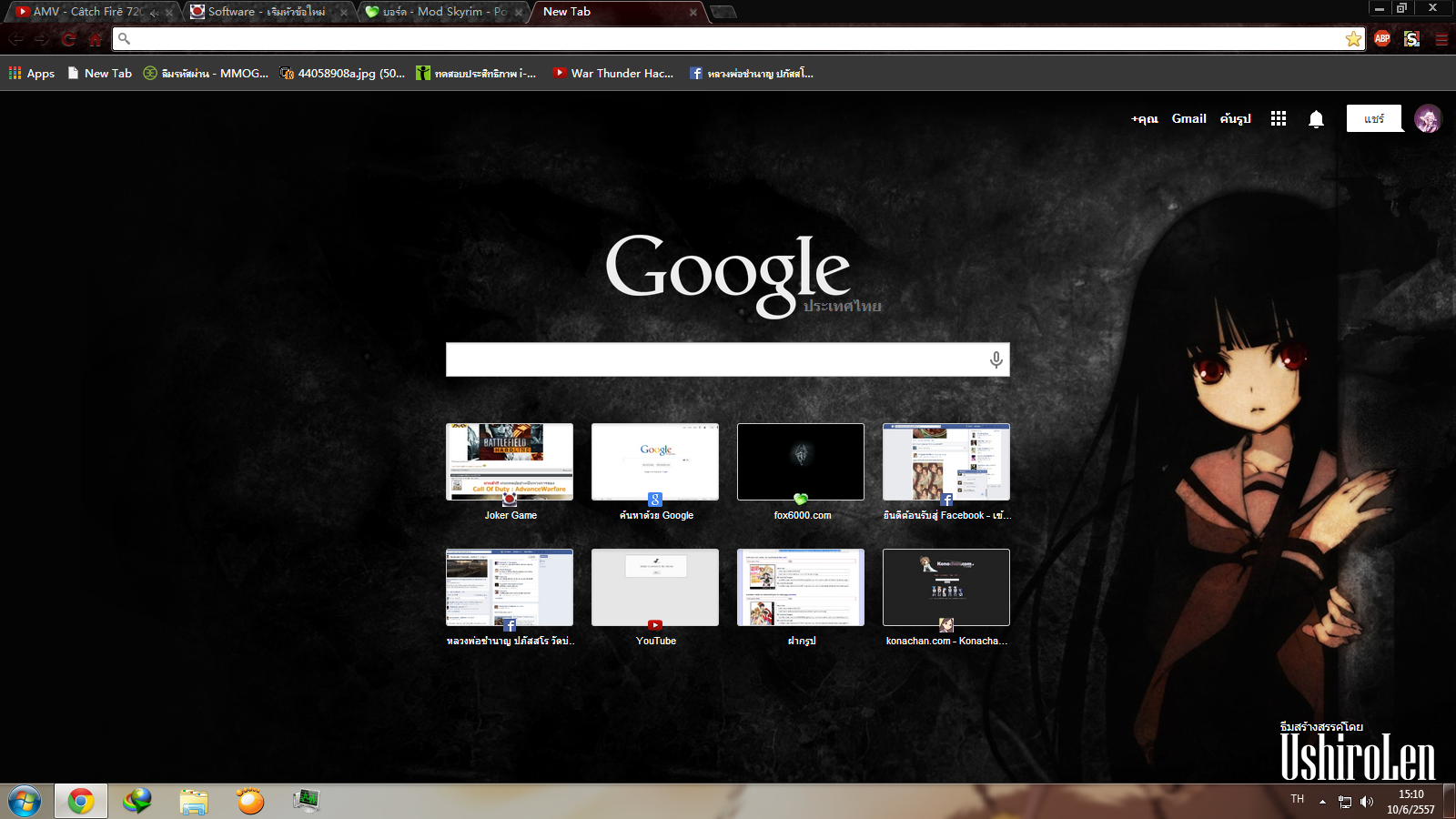Open the ฝากรูป thumbnail
Image resolution: width=1456 pixels, height=819 pixels.
click(x=801, y=588)
